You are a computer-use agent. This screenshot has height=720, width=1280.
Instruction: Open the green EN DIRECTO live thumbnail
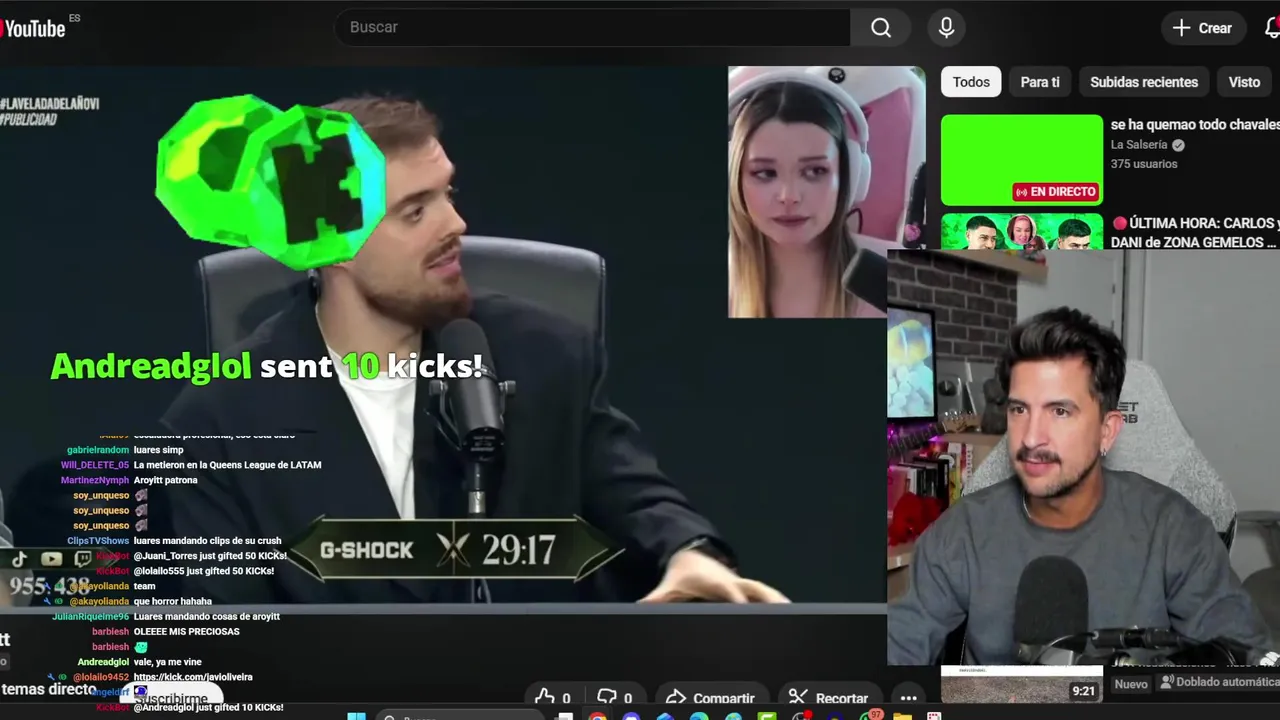coord(1022,160)
